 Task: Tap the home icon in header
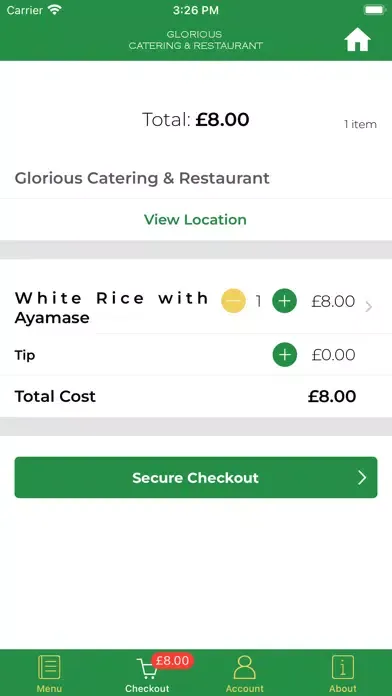pos(357,40)
